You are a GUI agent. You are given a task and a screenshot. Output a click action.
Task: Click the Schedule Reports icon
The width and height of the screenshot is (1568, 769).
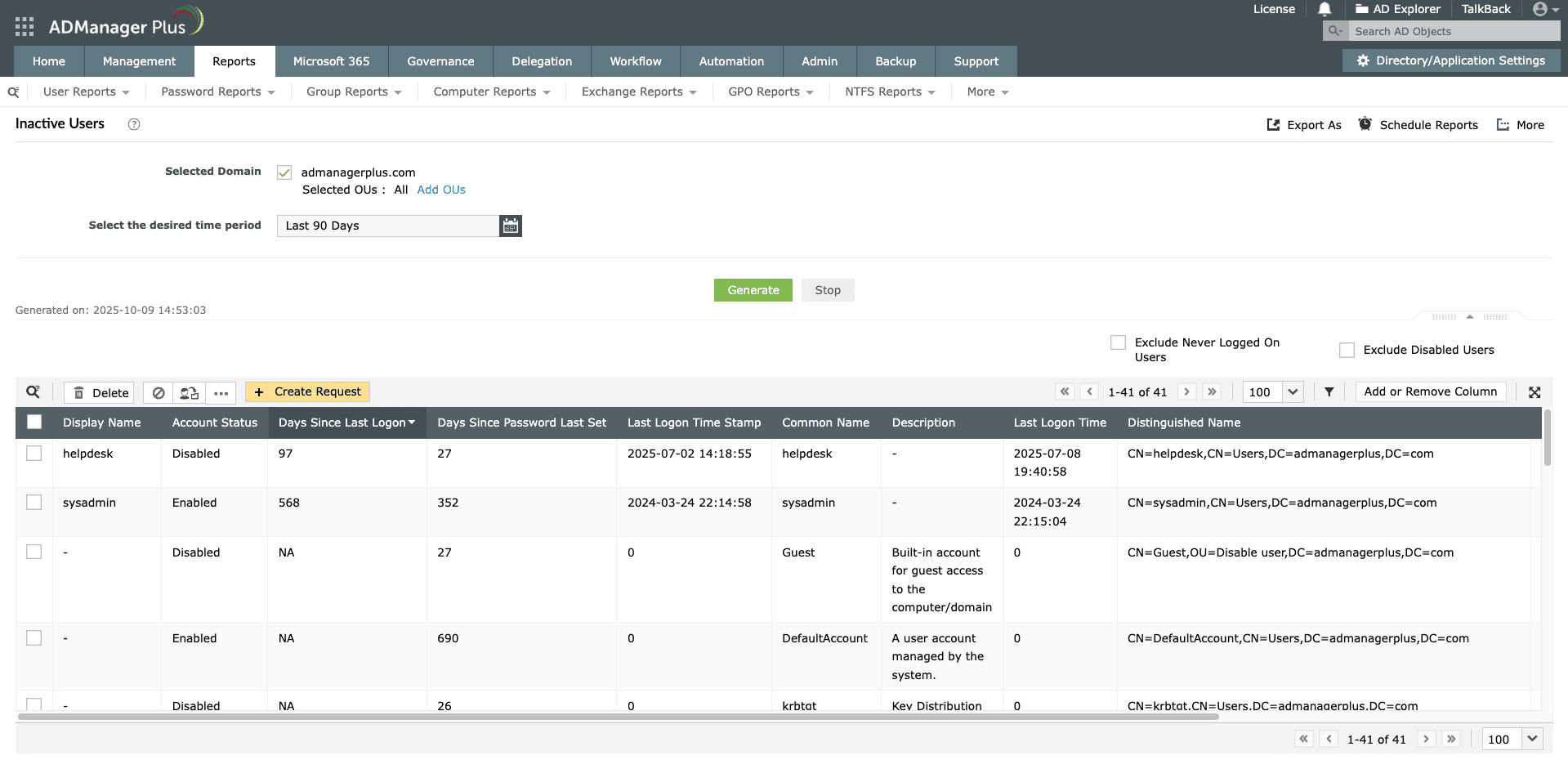pyautogui.click(x=1365, y=124)
